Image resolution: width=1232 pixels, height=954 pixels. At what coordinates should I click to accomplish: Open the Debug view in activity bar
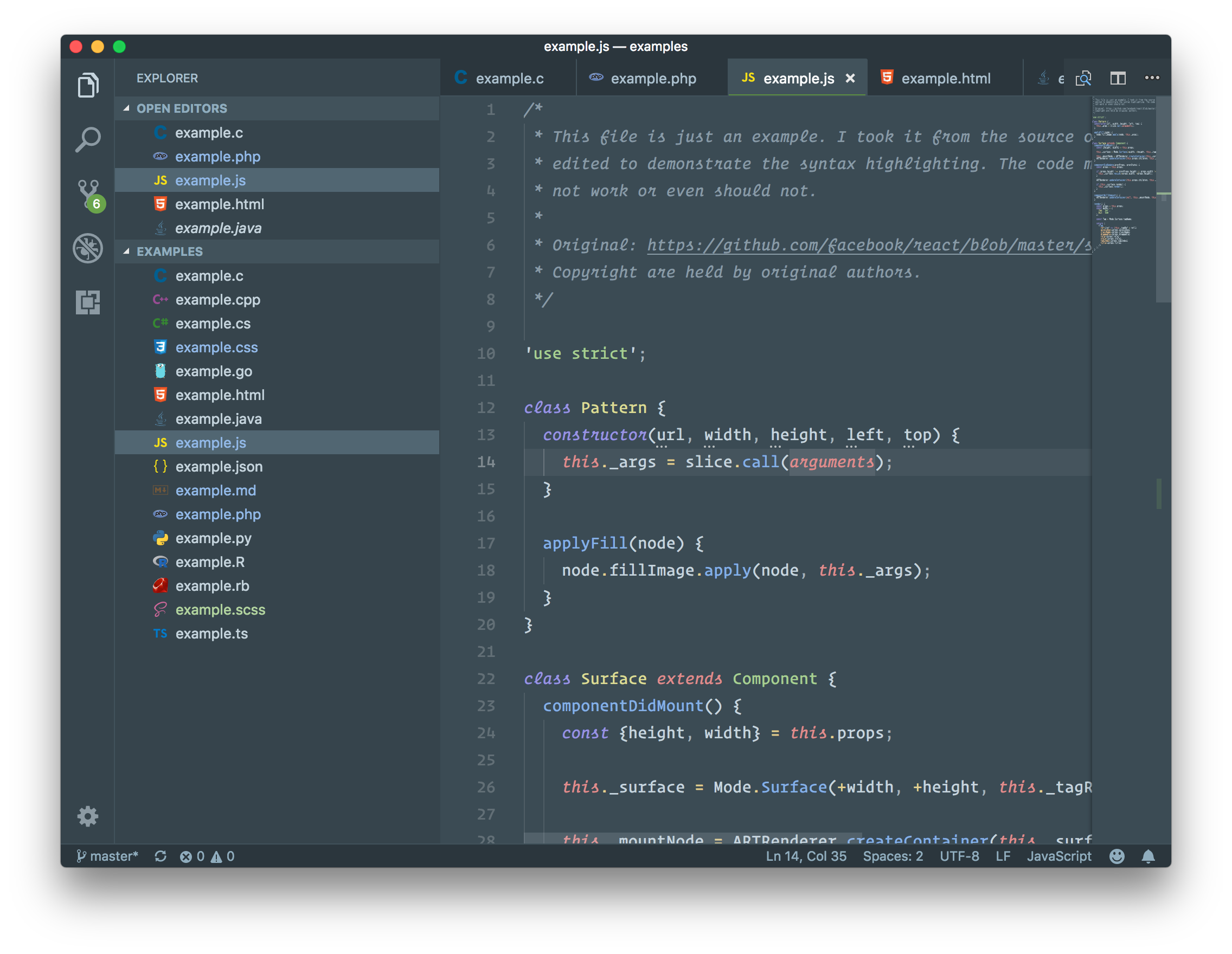pos(87,248)
